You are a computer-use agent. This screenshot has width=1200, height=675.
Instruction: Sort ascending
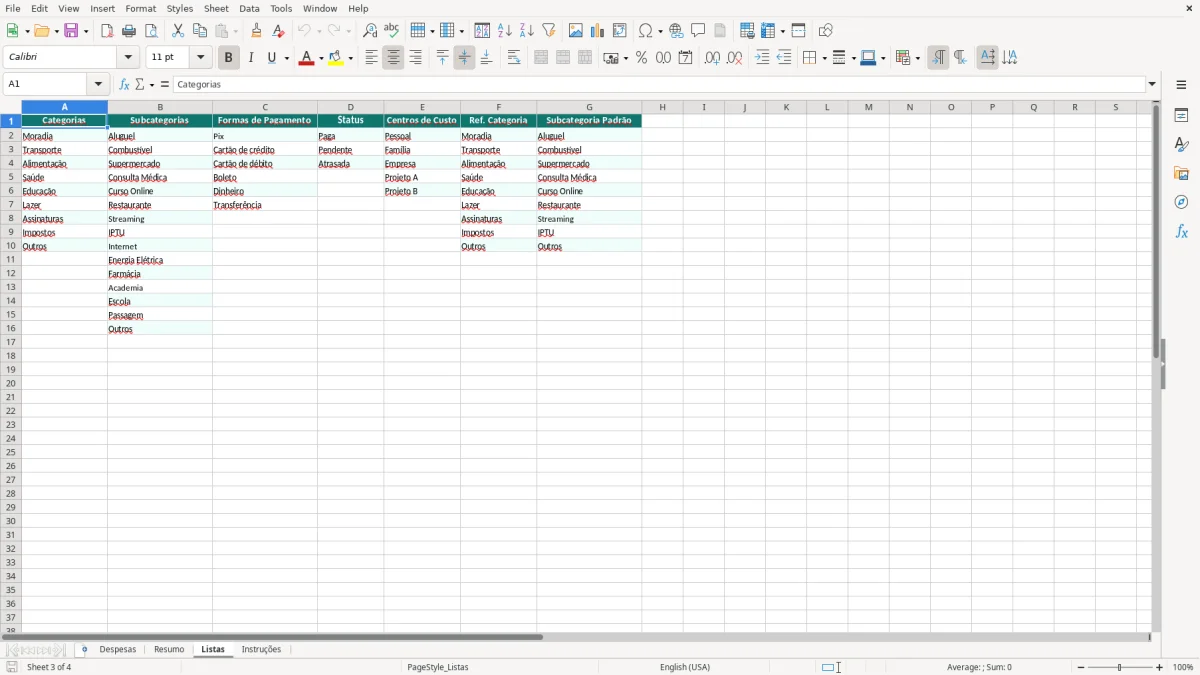(504, 31)
